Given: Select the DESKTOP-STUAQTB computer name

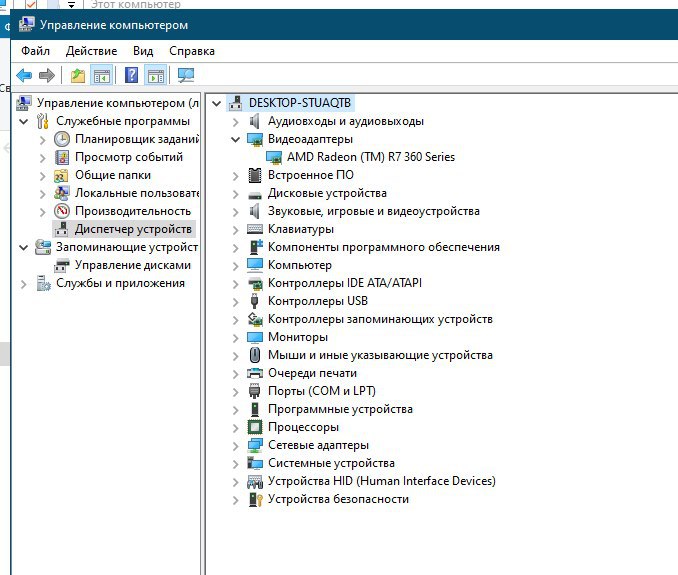Looking at the screenshot, I should [300, 103].
